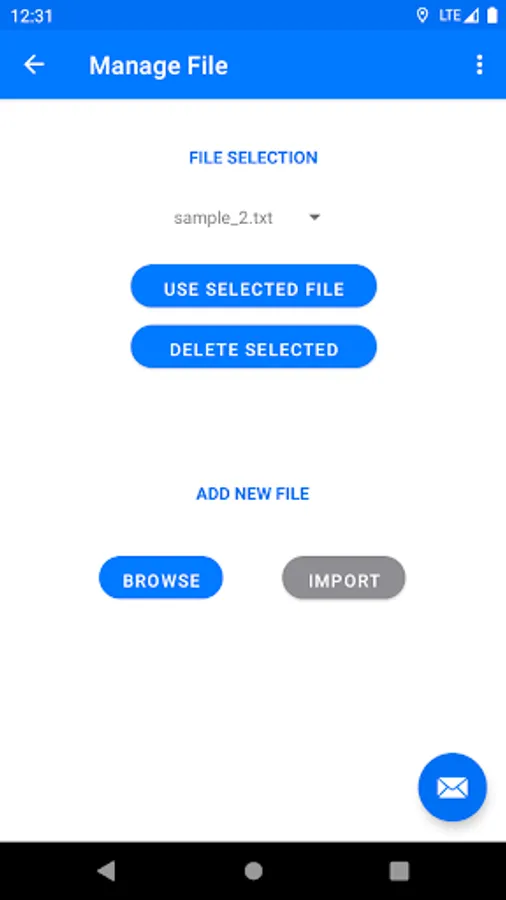Image resolution: width=506 pixels, height=900 pixels.
Task: Tap the floating email envelope button
Action: 452,787
